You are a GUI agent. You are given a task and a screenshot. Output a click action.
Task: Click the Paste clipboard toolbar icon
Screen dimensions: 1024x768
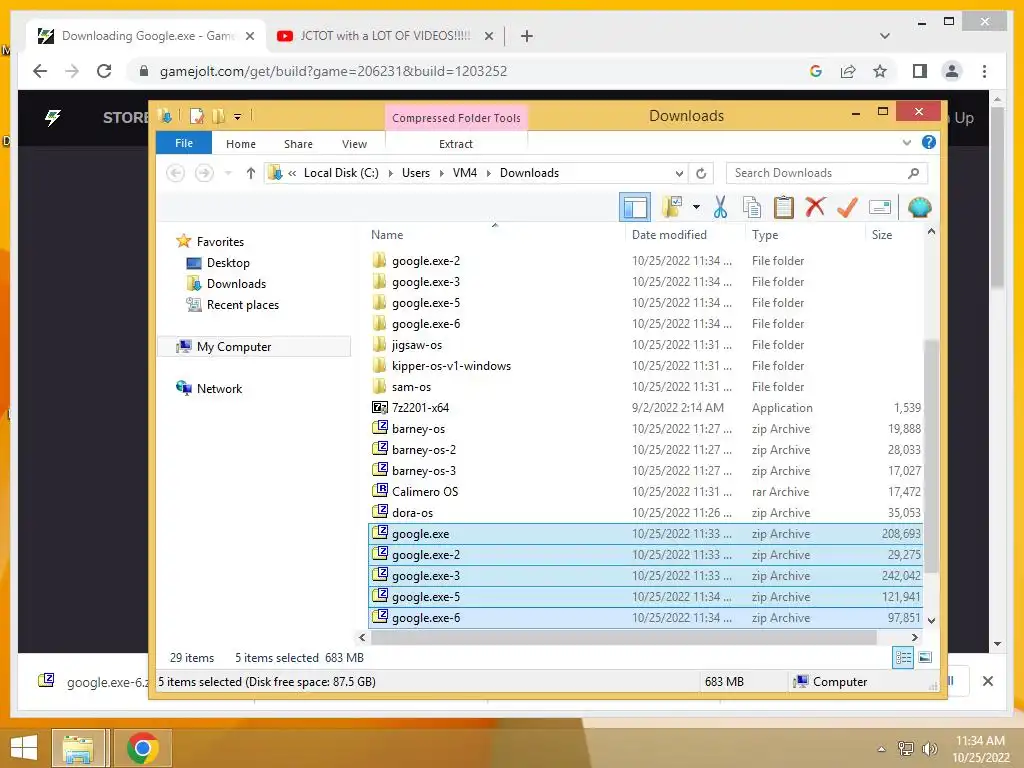point(784,208)
